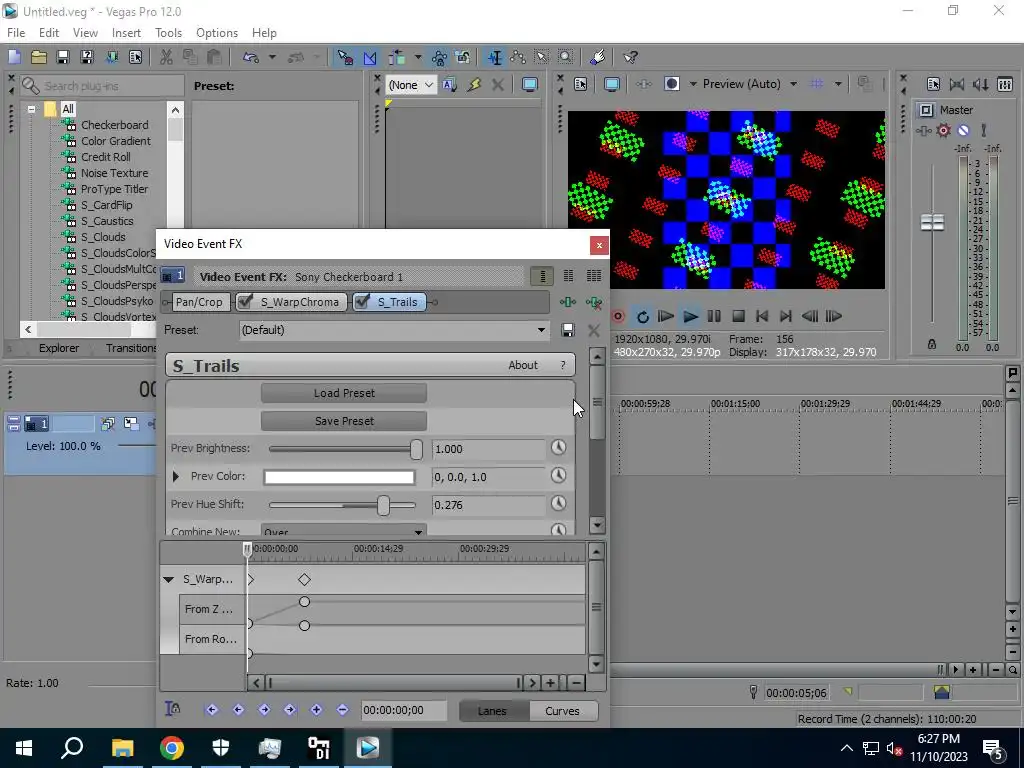Viewport: 1024px width, 768px height.
Task: Animate Prev Color with its clock icon
Action: point(558,475)
